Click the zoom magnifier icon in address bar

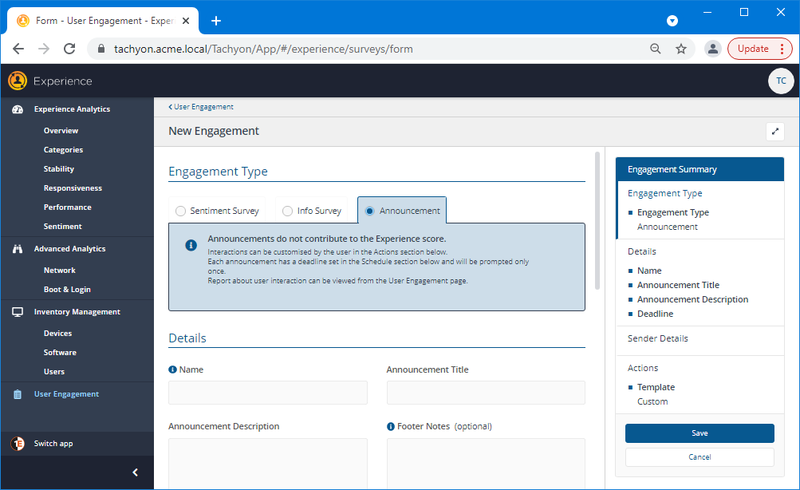coord(656,49)
